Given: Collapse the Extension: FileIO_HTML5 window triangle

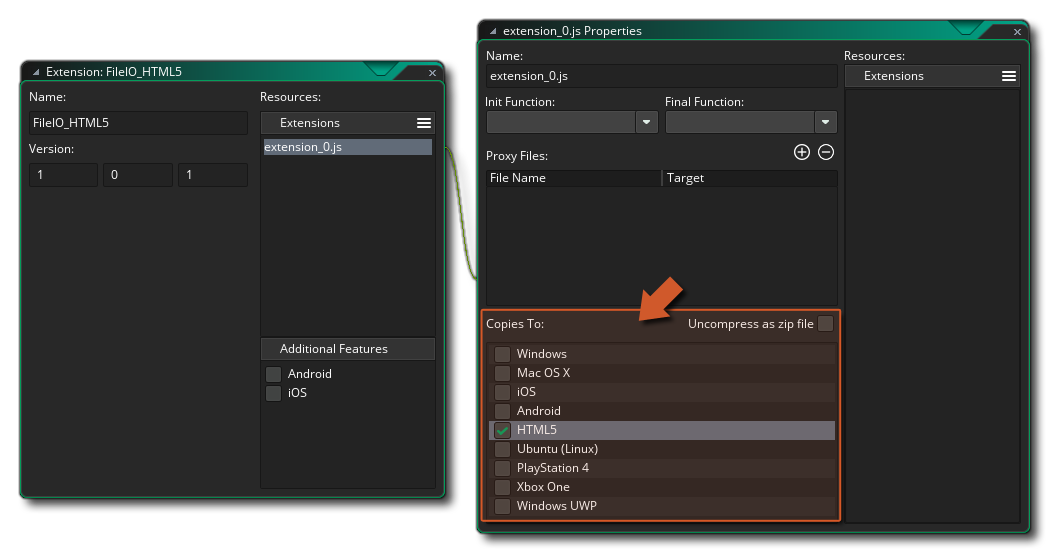Looking at the screenshot, I should coord(36,72).
